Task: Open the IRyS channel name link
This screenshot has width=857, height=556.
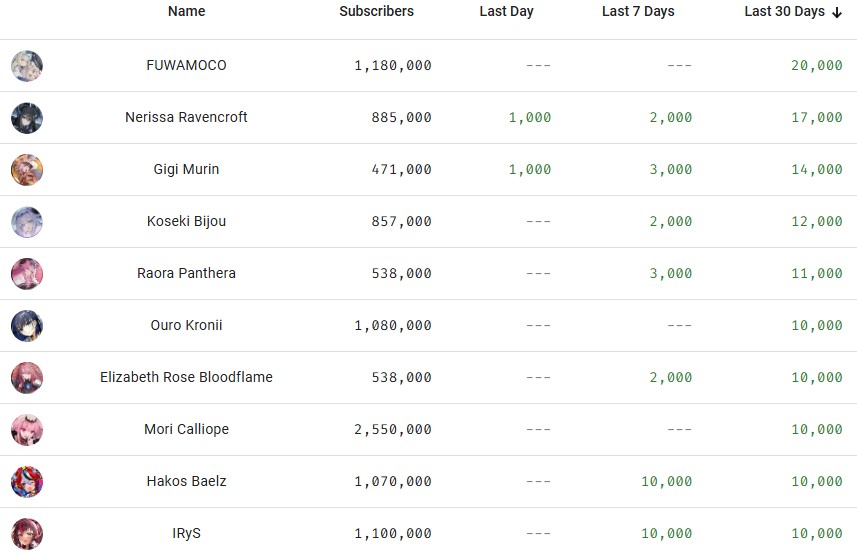Action: click(x=186, y=534)
